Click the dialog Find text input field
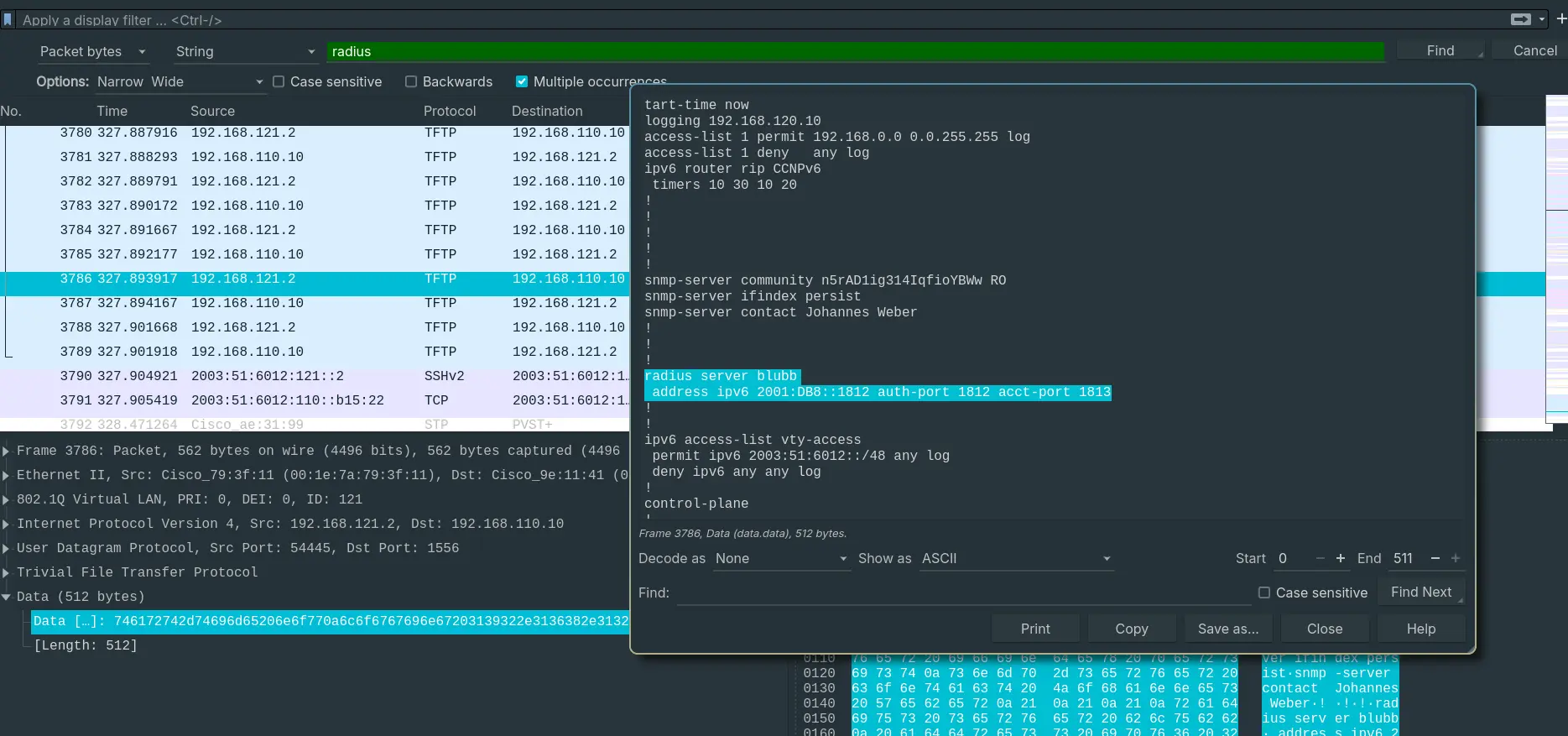The image size is (1568, 736). click(x=963, y=593)
